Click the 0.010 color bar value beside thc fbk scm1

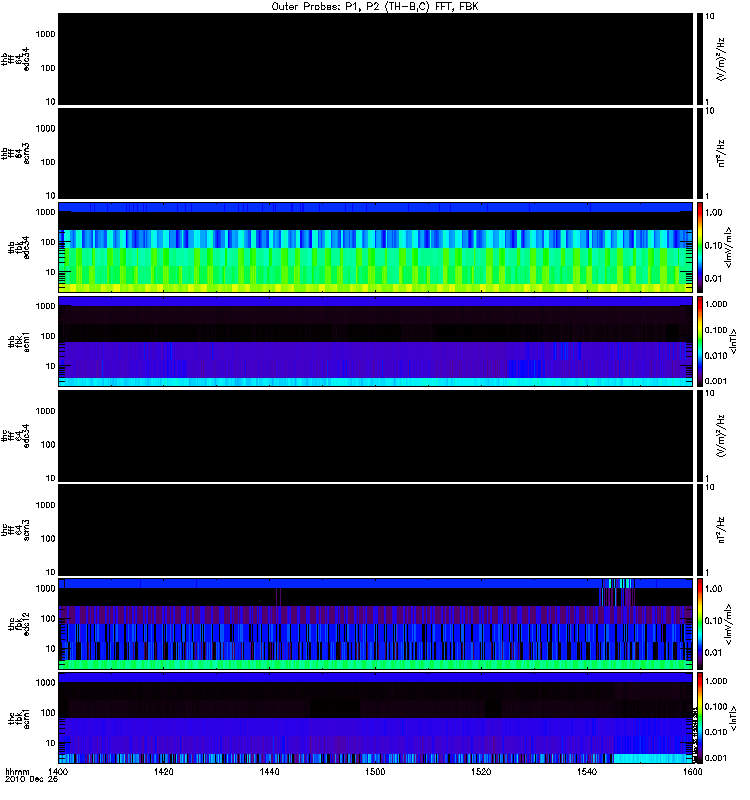716,732
